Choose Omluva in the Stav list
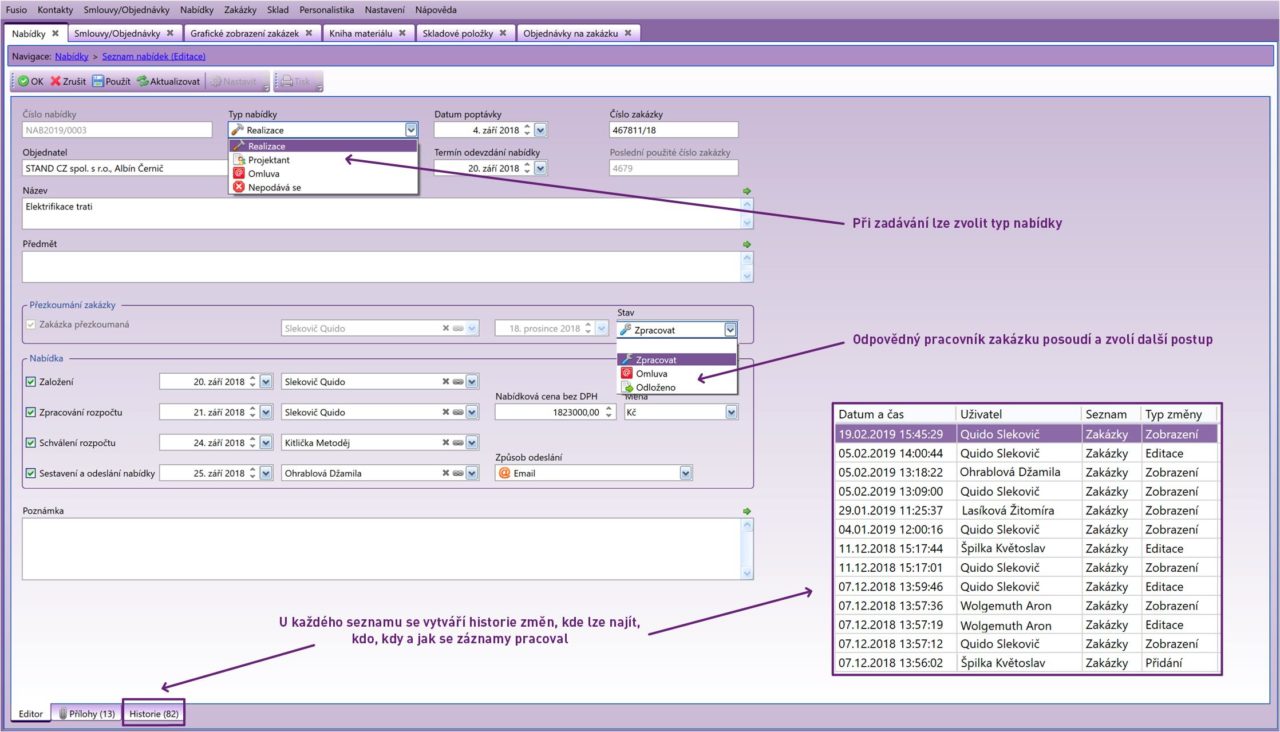The width and height of the screenshot is (1280, 732). point(677,373)
